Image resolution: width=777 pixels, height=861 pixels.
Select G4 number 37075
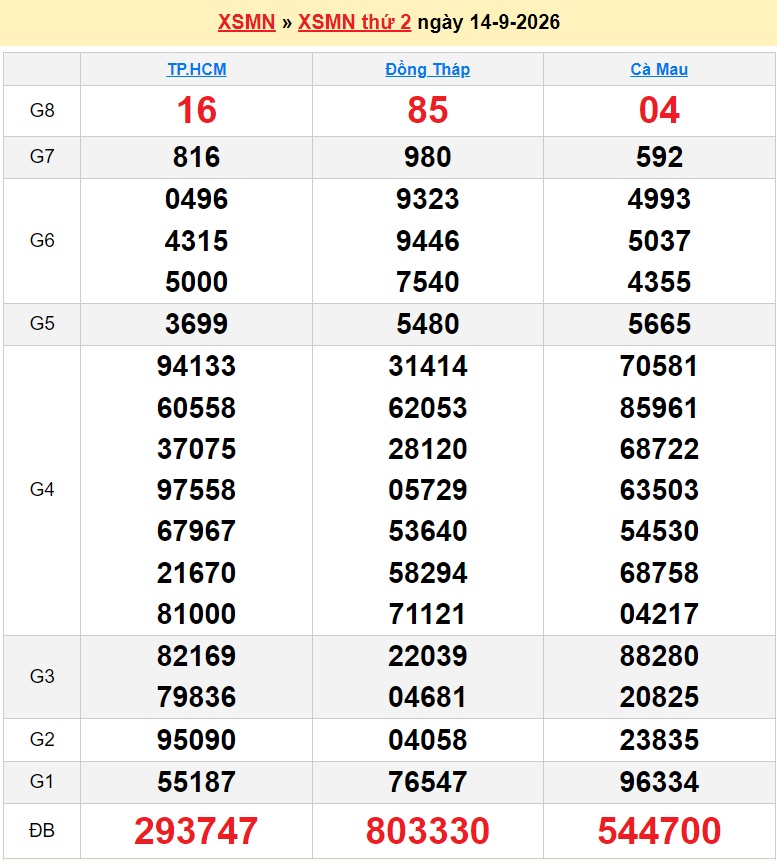click(197, 449)
